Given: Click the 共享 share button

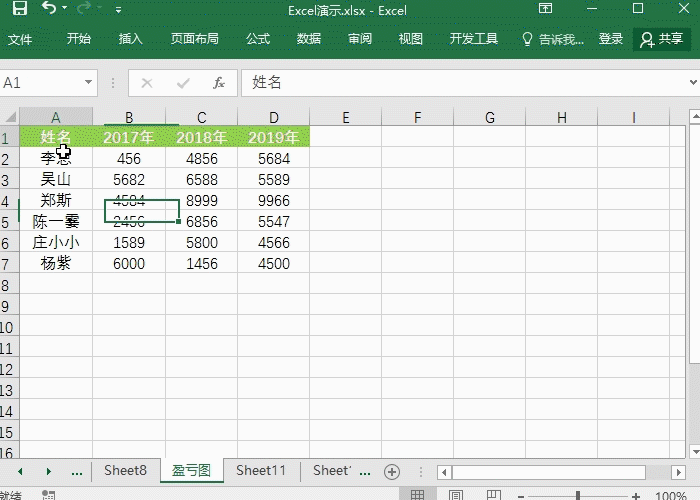Looking at the screenshot, I should (662, 39).
